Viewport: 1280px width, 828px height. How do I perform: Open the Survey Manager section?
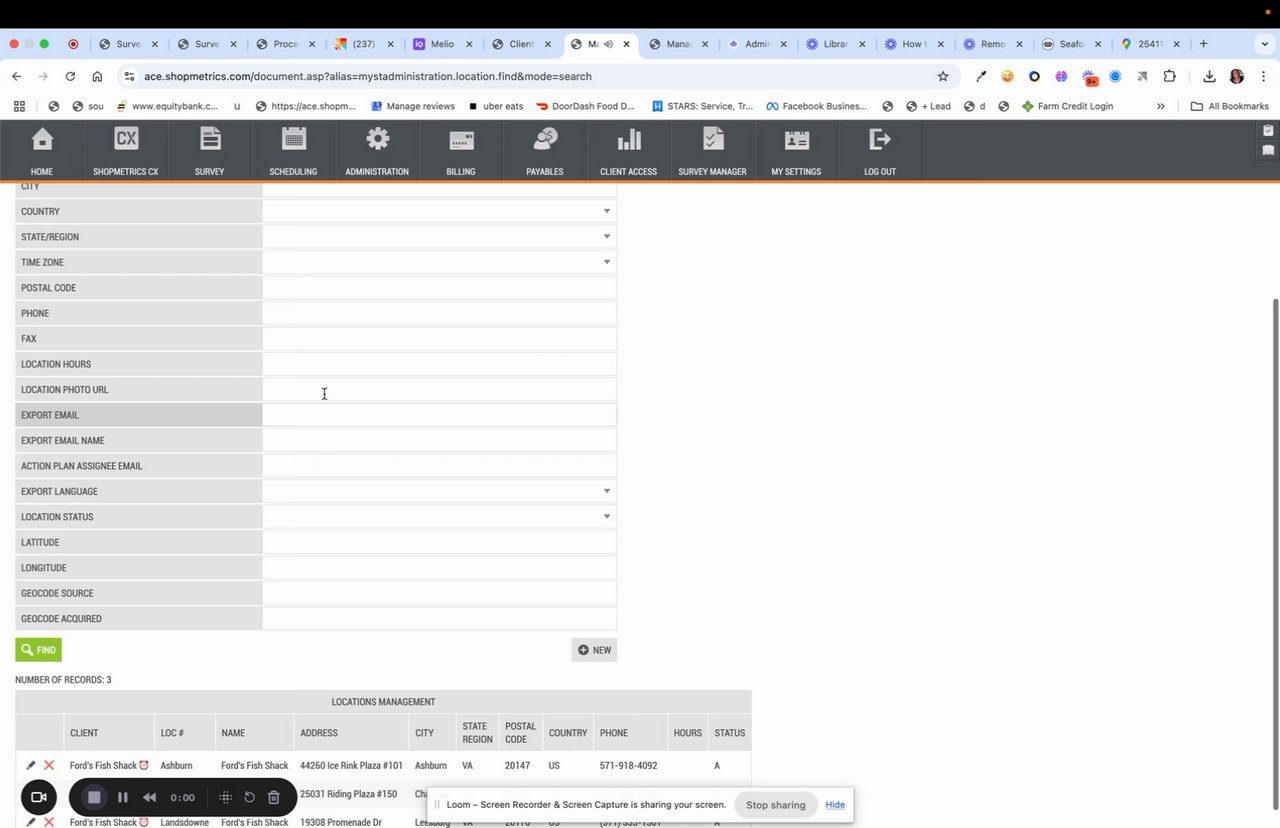[712, 150]
